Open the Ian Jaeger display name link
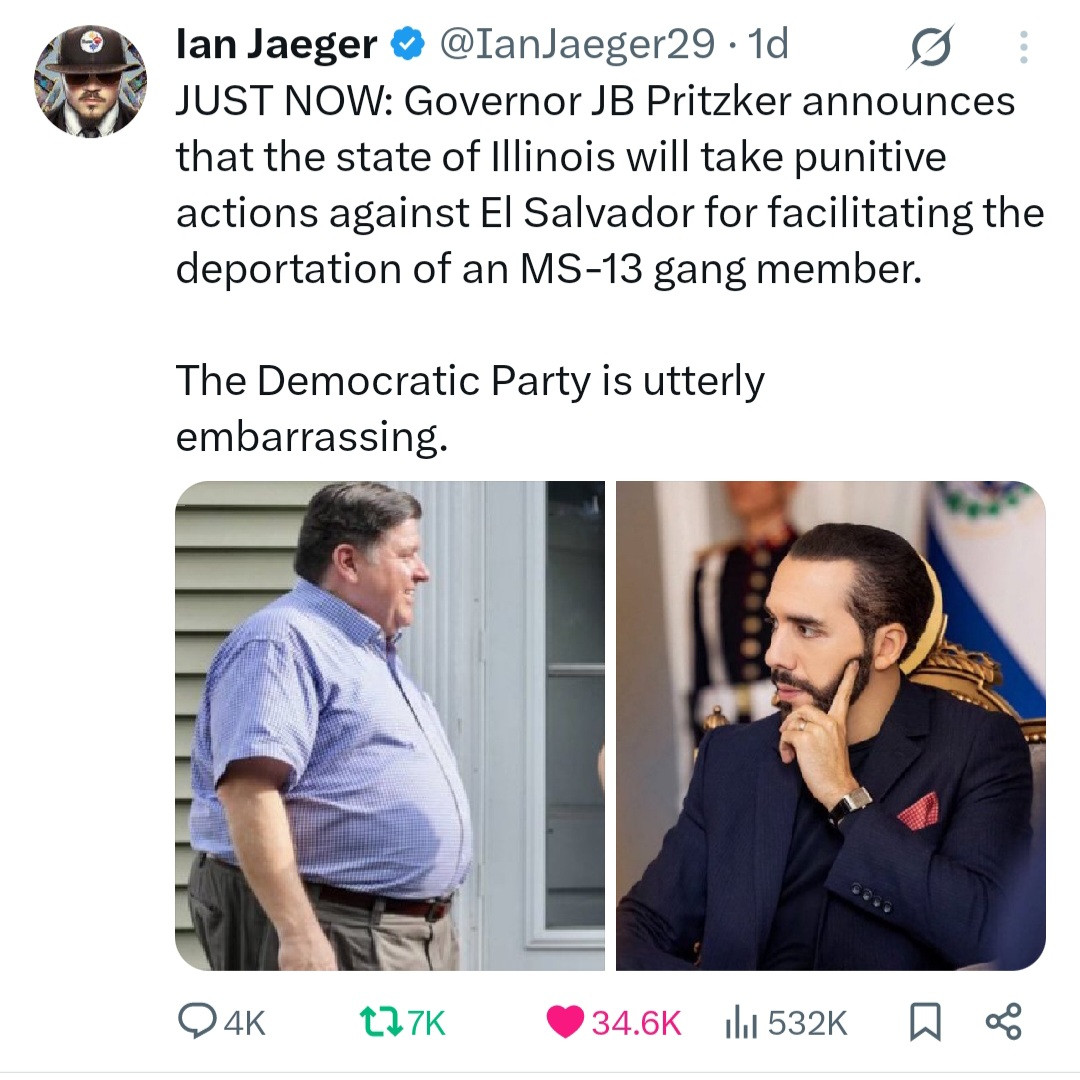 click(276, 45)
